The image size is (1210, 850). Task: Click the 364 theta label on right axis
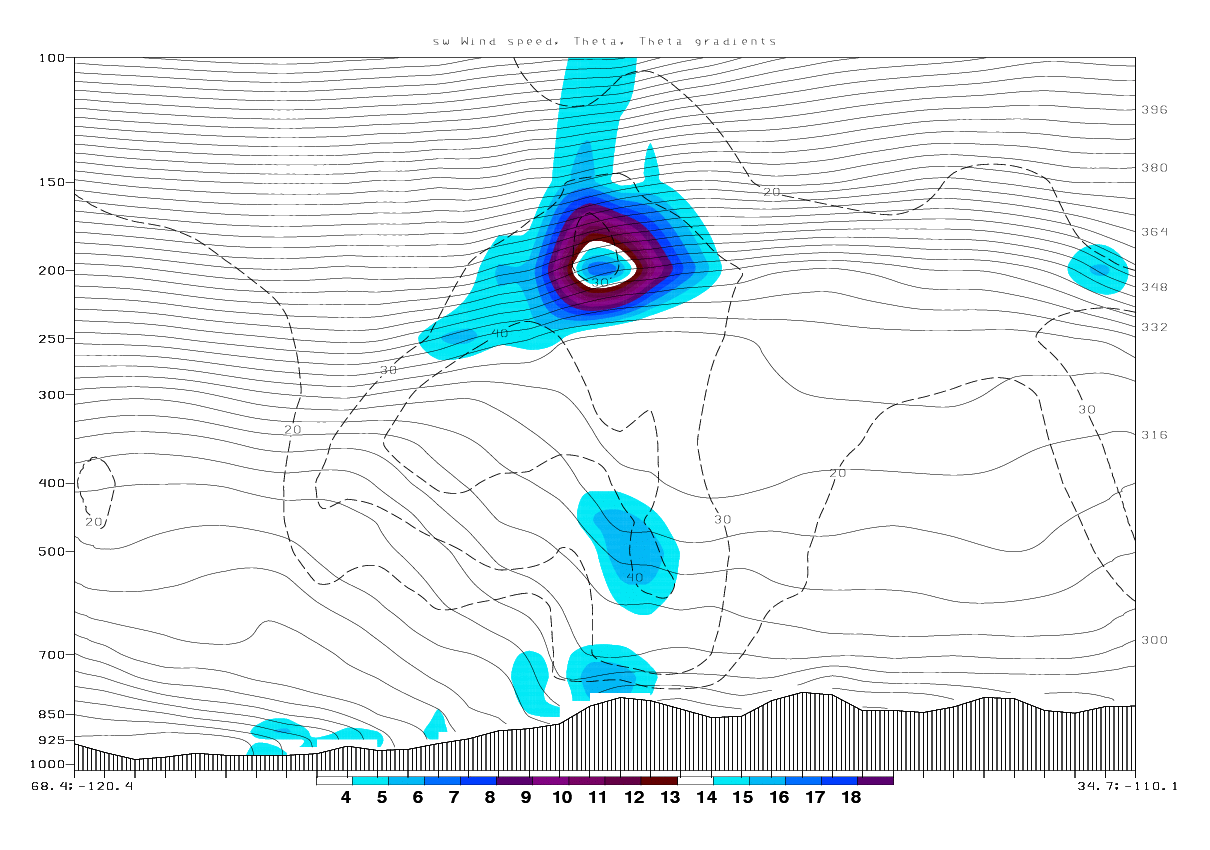click(1154, 232)
